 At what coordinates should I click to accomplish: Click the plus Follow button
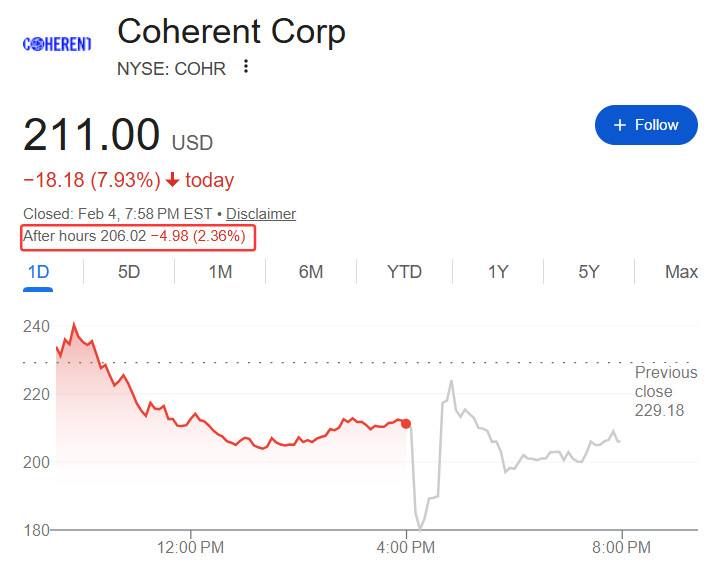click(645, 125)
